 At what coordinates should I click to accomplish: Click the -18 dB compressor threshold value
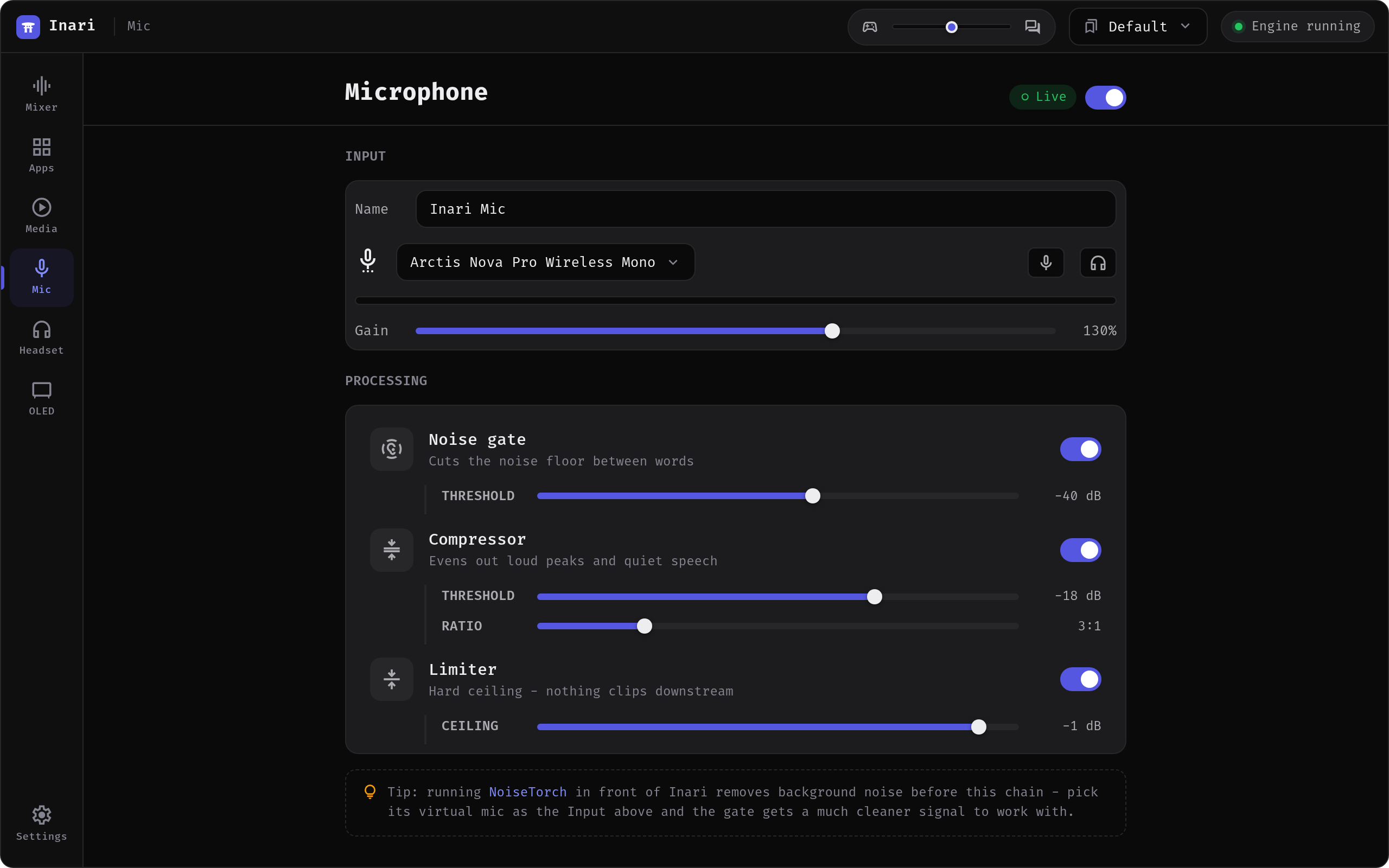coord(1078,596)
